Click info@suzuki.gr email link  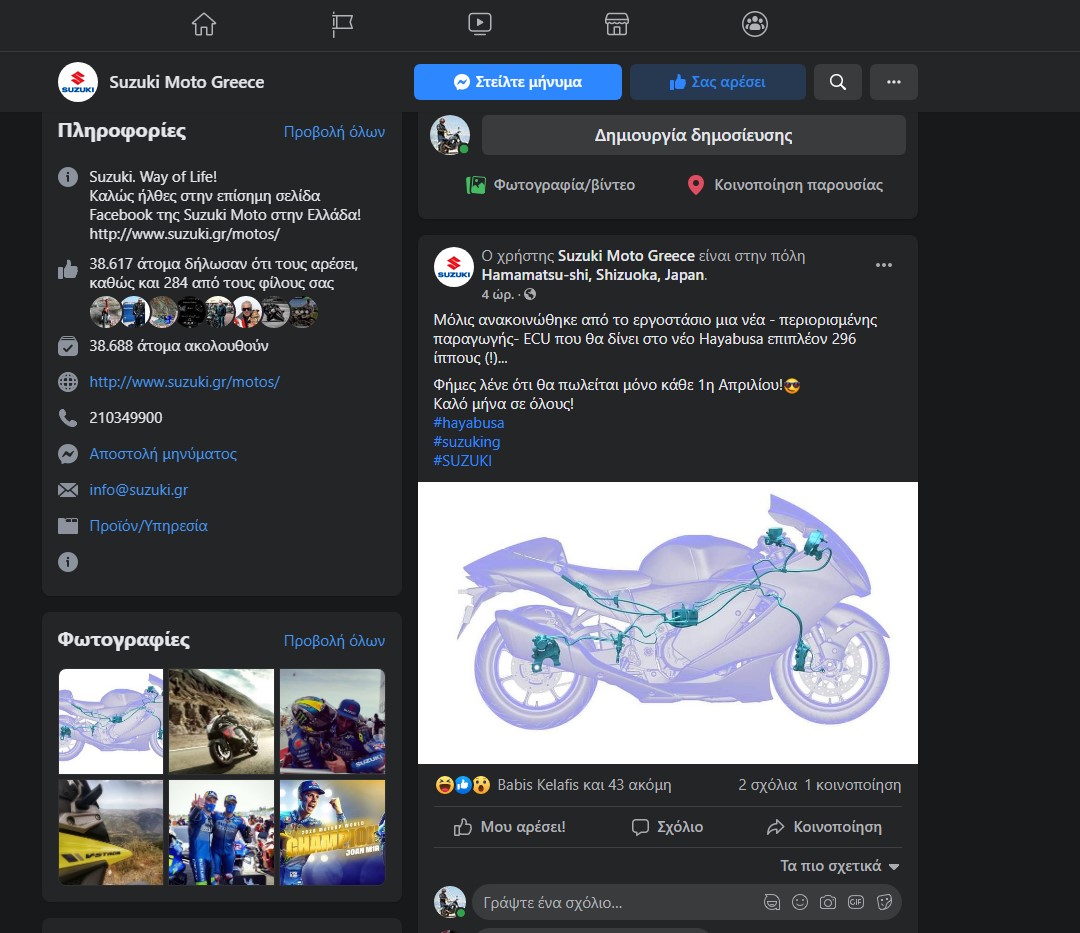tap(138, 490)
